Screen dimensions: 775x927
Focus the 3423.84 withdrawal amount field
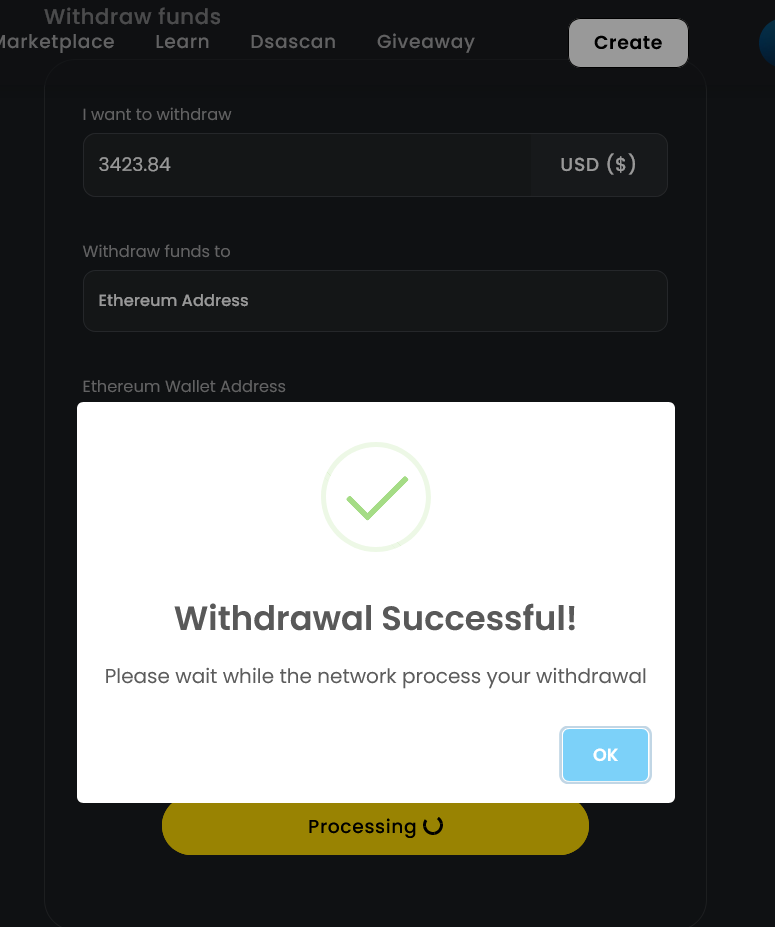click(x=307, y=164)
